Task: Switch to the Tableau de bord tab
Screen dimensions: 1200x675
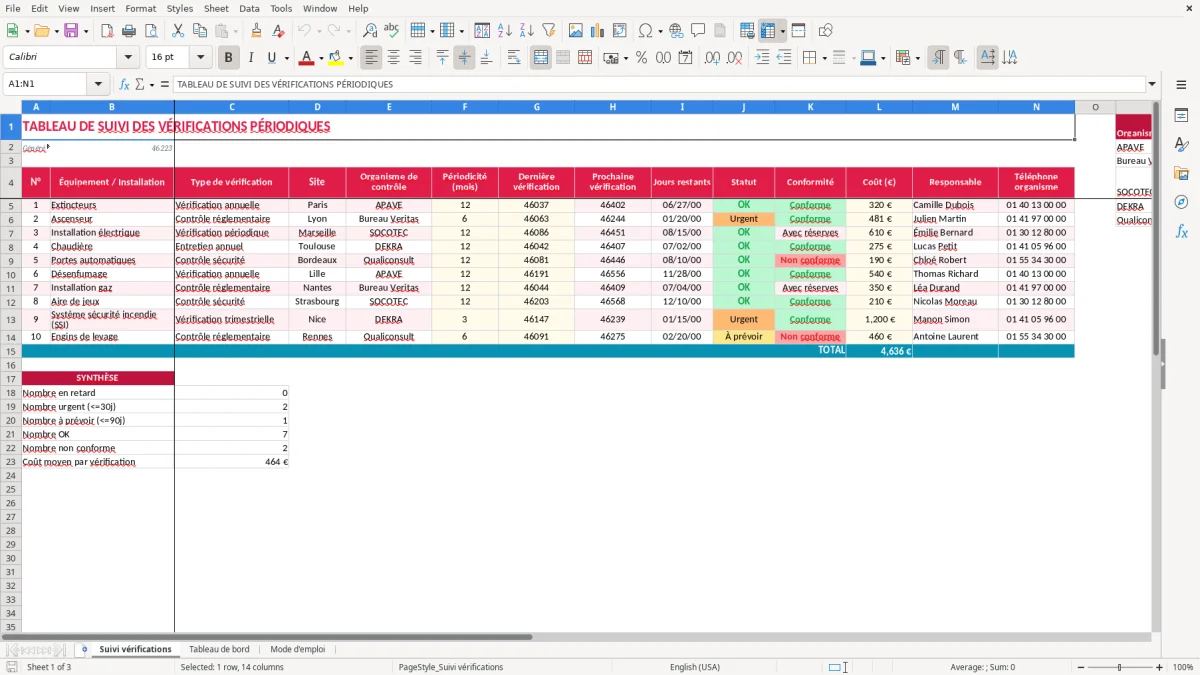Action: [219, 649]
